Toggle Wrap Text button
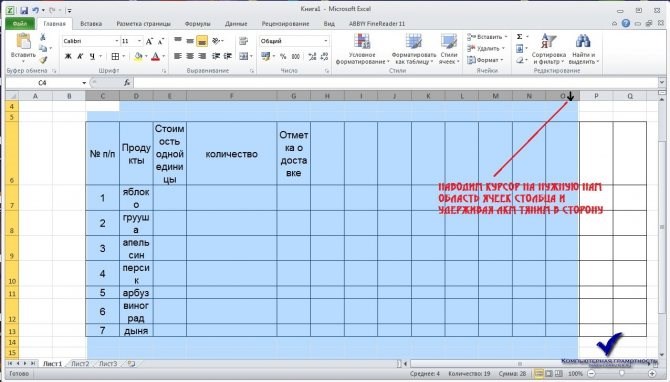This screenshot has width=670, height=382. coord(244,41)
